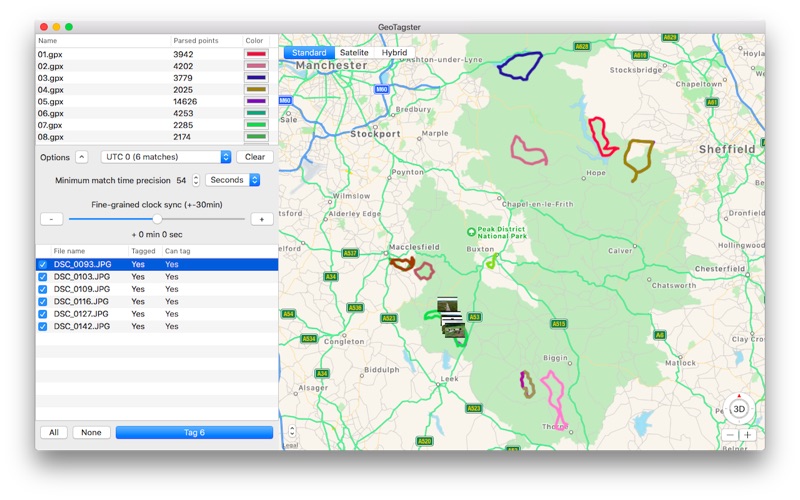Click the map legal stepper control
Viewport: 800px width, 500px height.
click(x=292, y=431)
